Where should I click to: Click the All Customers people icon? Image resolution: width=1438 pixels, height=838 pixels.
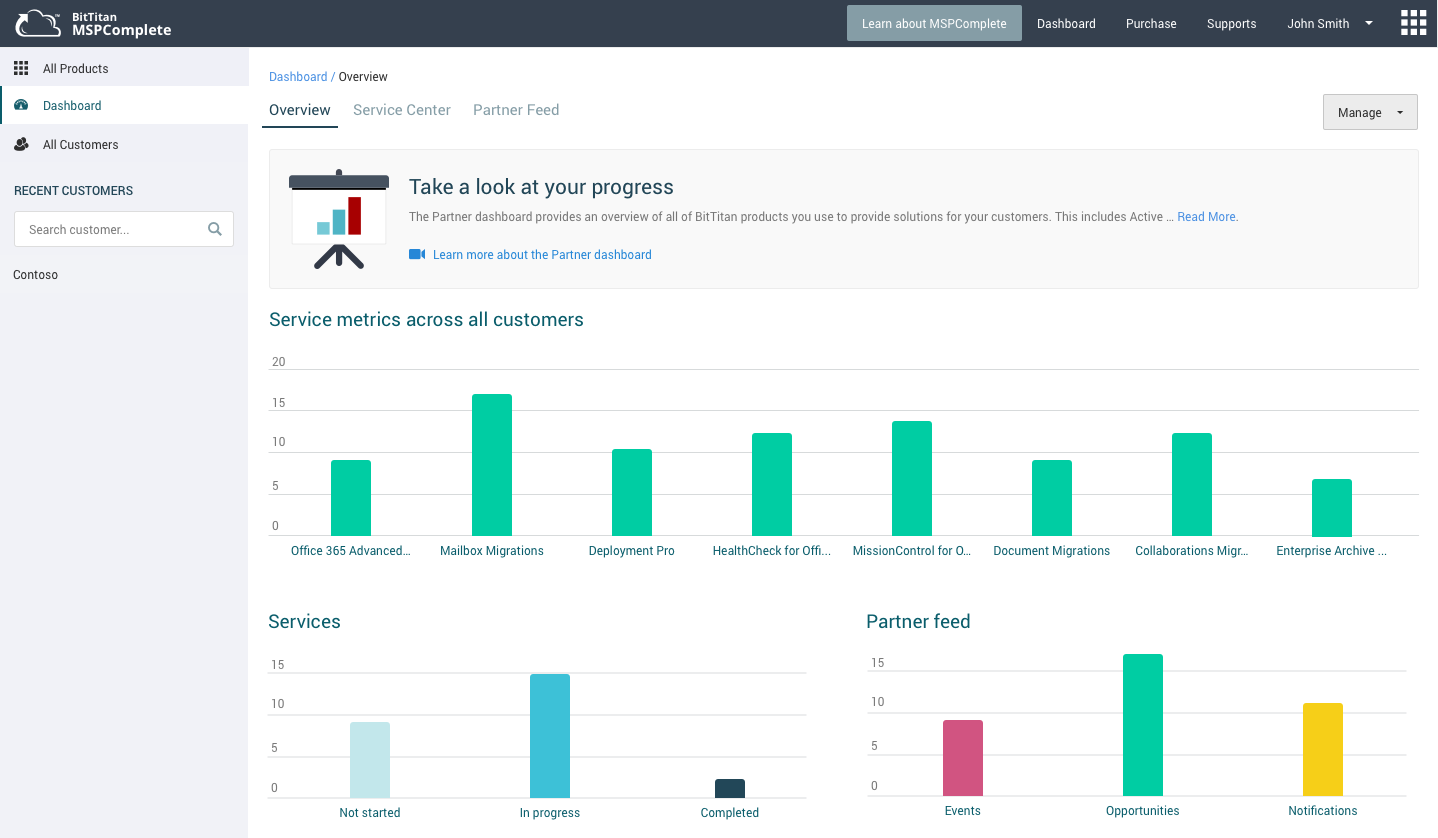click(x=21, y=144)
